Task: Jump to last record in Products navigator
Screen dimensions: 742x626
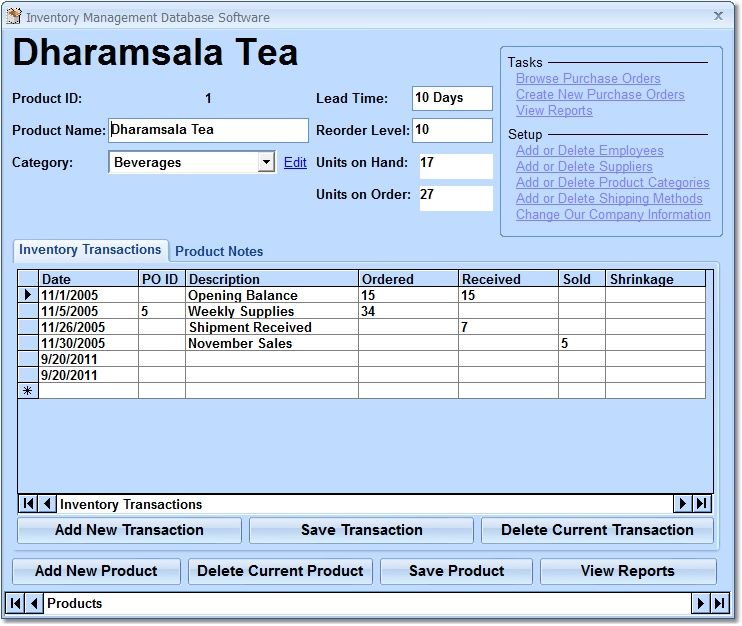Action: 719,603
